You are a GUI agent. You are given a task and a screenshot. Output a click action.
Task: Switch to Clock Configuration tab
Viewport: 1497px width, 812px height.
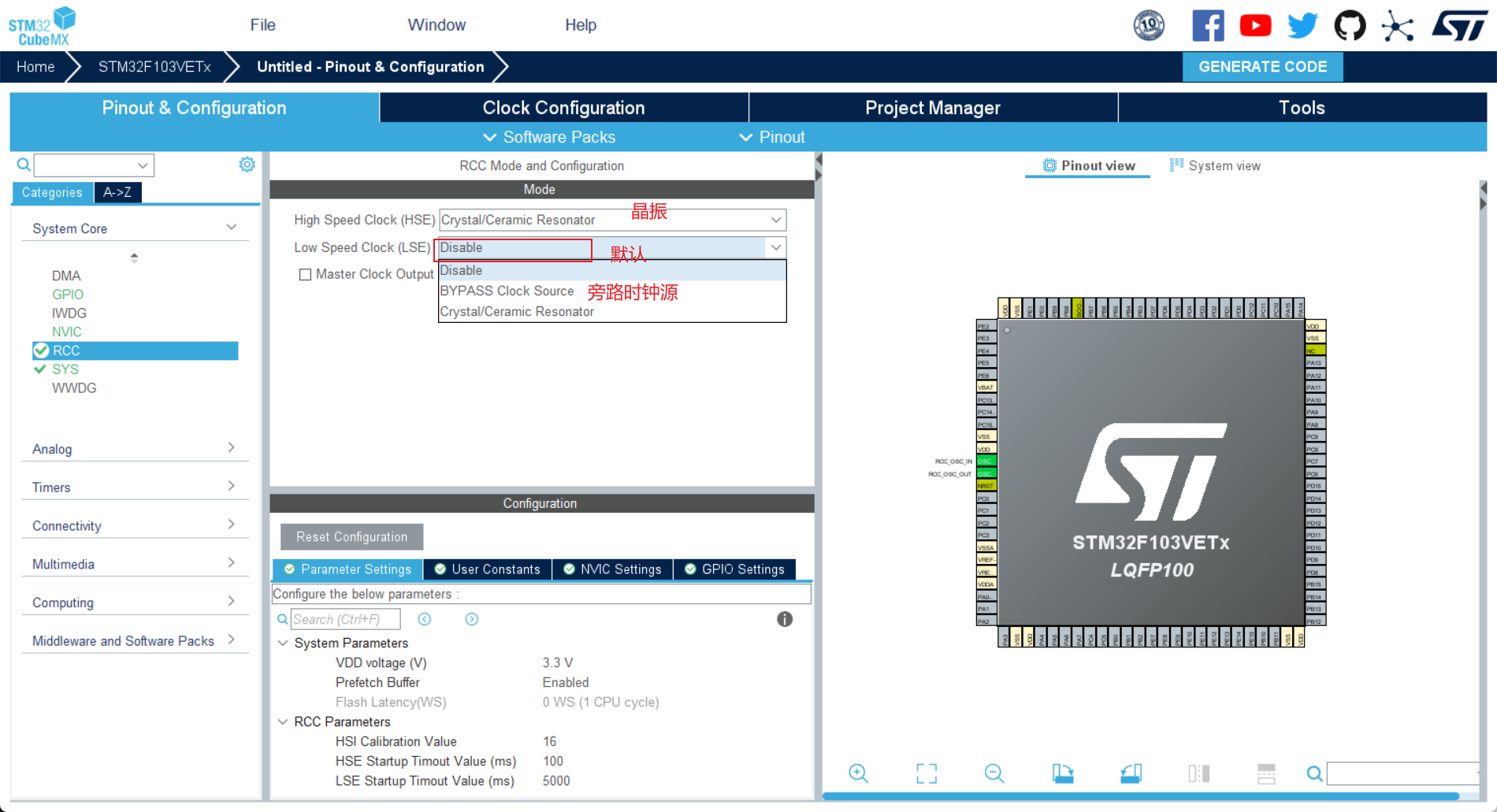coord(564,108)
